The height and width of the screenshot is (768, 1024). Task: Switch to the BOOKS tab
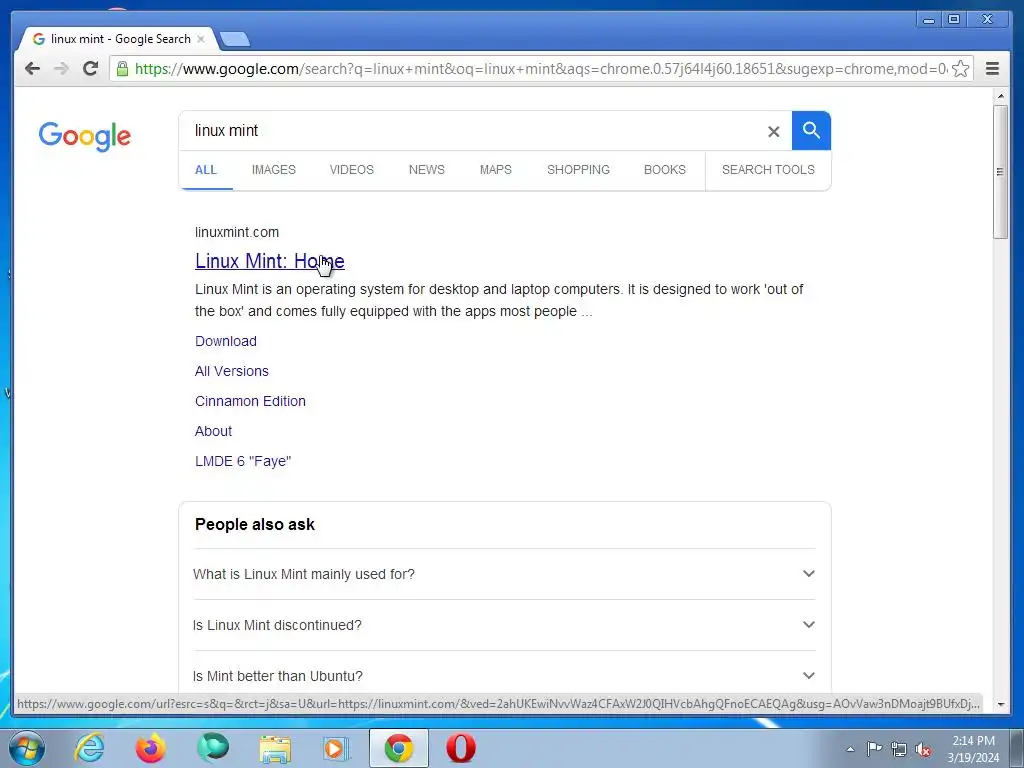[x=665, y=170]
